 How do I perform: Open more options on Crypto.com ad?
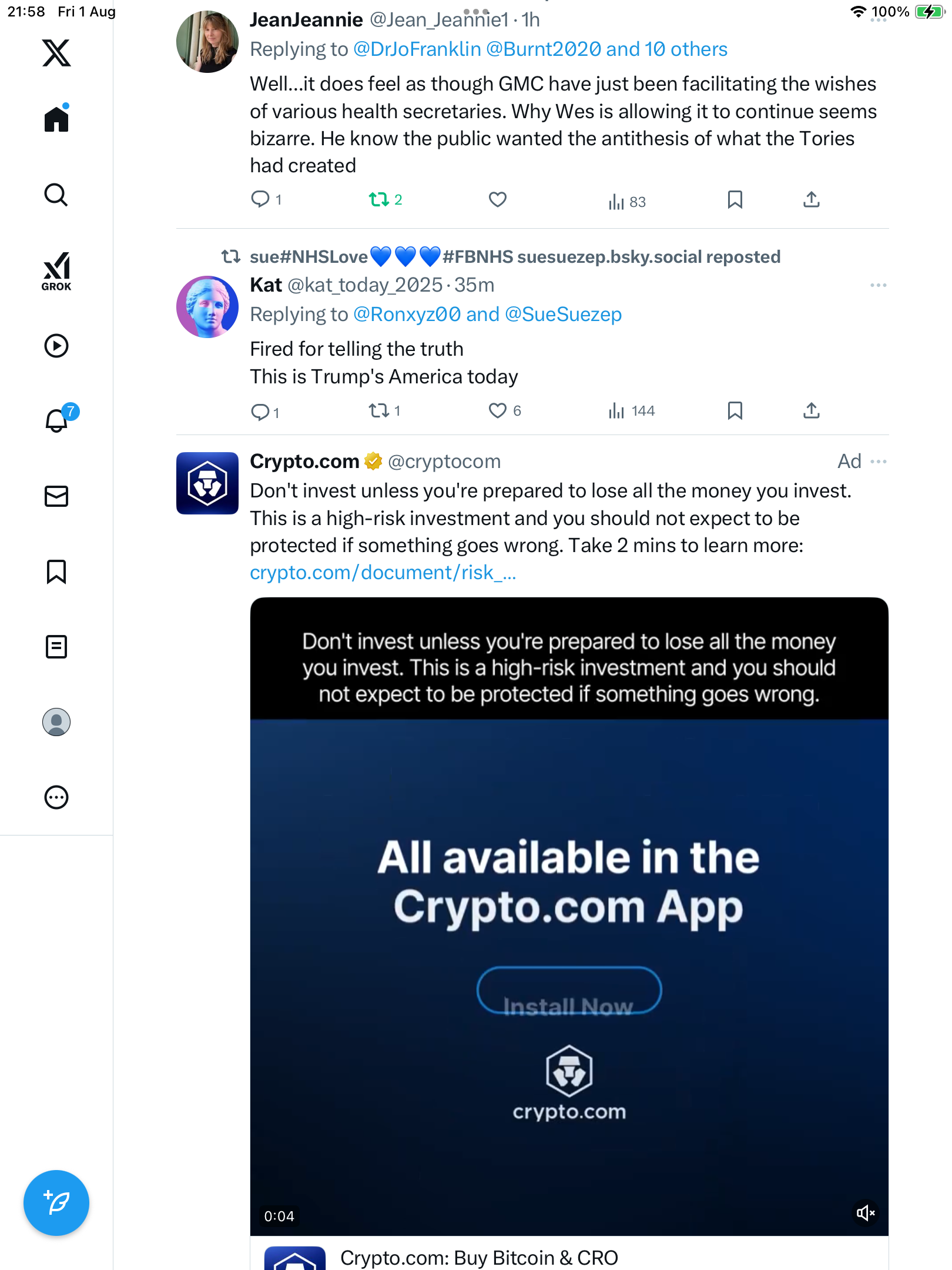(x=879, y=462)
